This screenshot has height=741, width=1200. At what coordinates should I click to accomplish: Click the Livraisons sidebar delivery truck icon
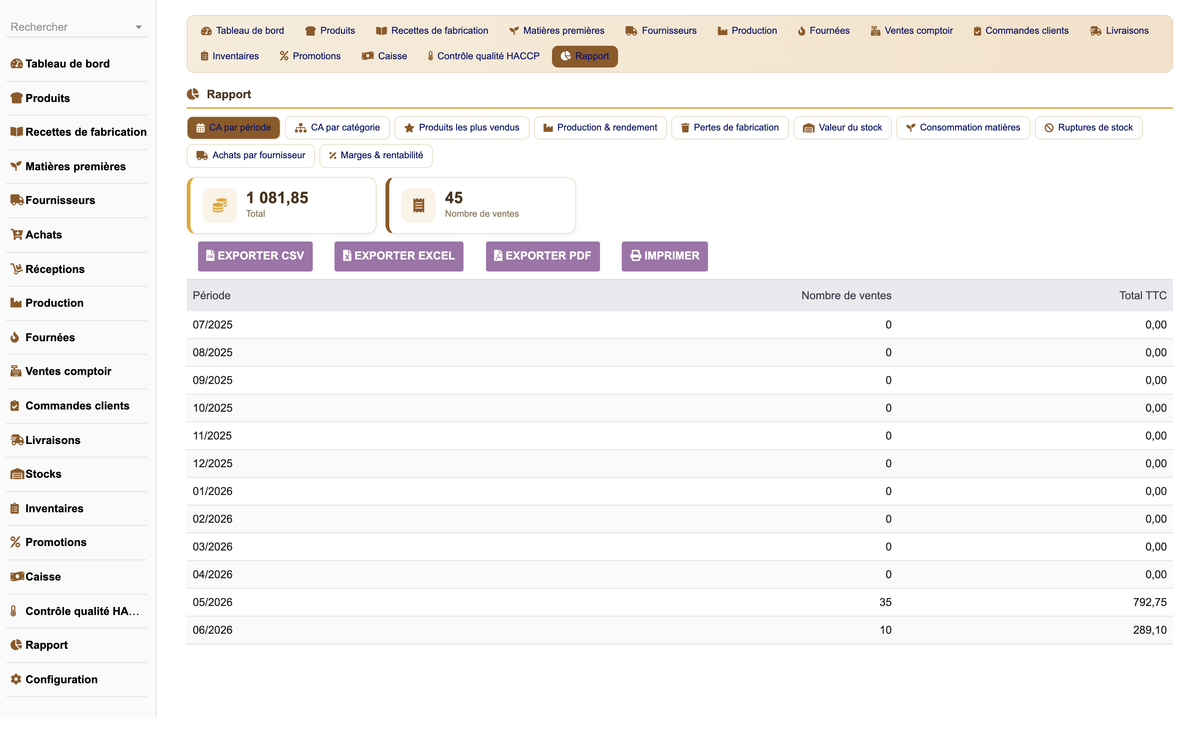point(17,440)
